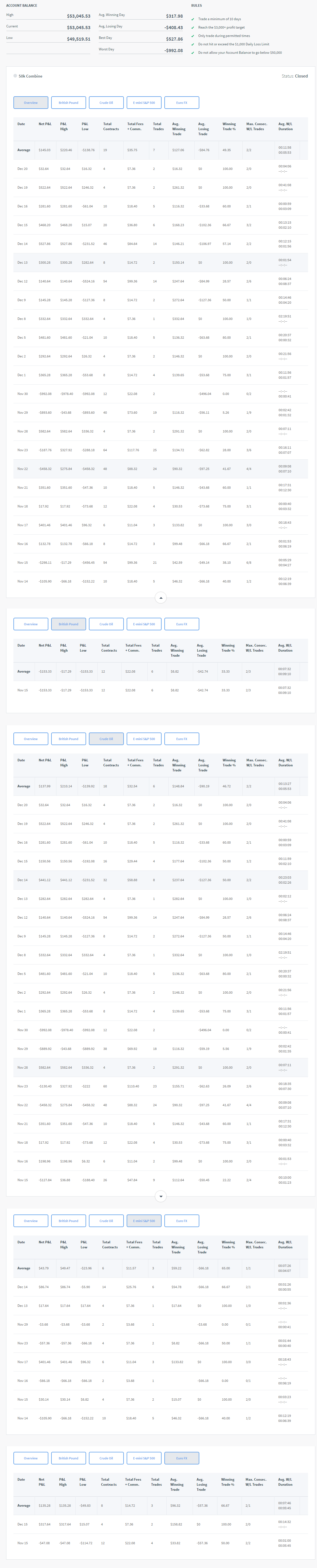Screen dimensions: 317x1568
Task: Click the checkmark for Daily Loss Limit rule
Action: [193, 45]
